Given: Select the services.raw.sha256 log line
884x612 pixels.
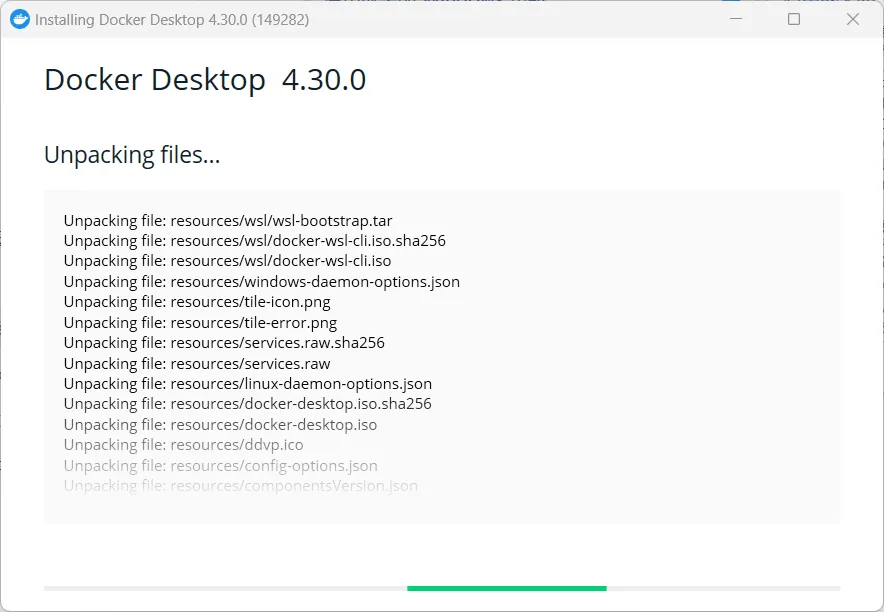Looking at the screenshot, I should pyautogui.click(x=224, y=343).
